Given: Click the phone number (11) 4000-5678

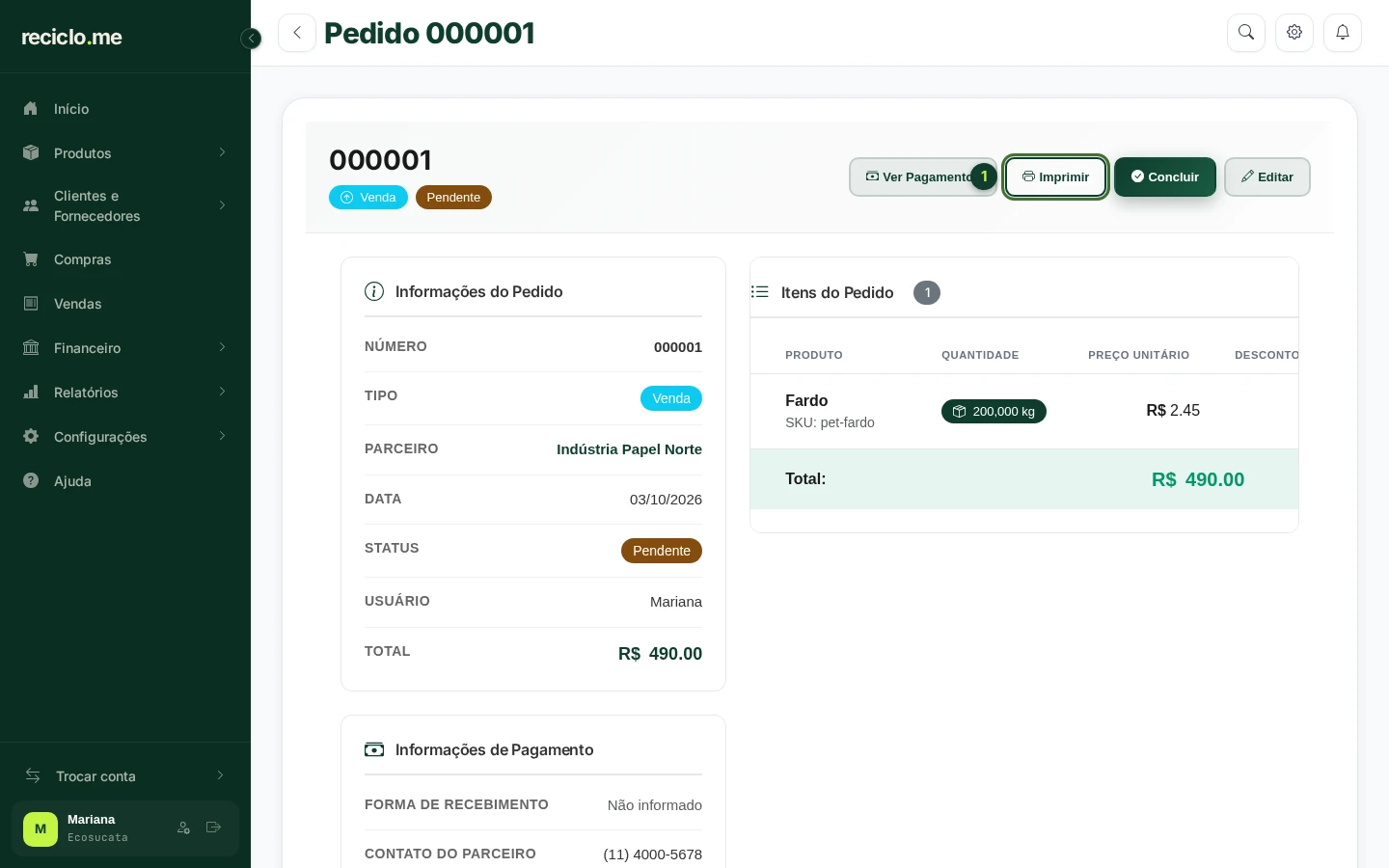Looking at the screenshot, I should coord(653,854).
